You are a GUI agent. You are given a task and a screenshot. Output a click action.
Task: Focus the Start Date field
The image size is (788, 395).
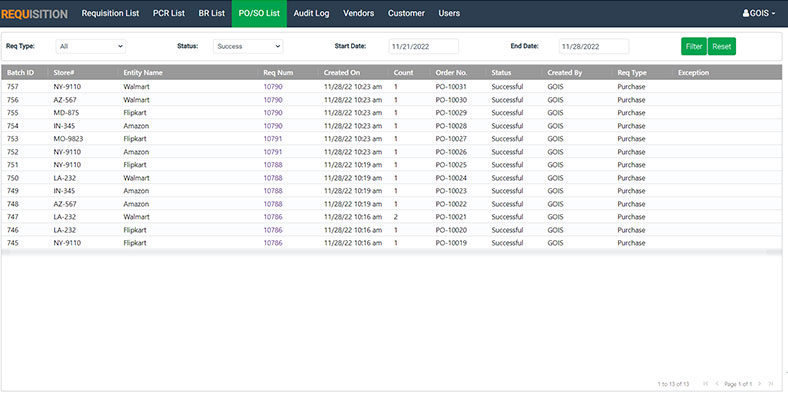pos(424,46)
